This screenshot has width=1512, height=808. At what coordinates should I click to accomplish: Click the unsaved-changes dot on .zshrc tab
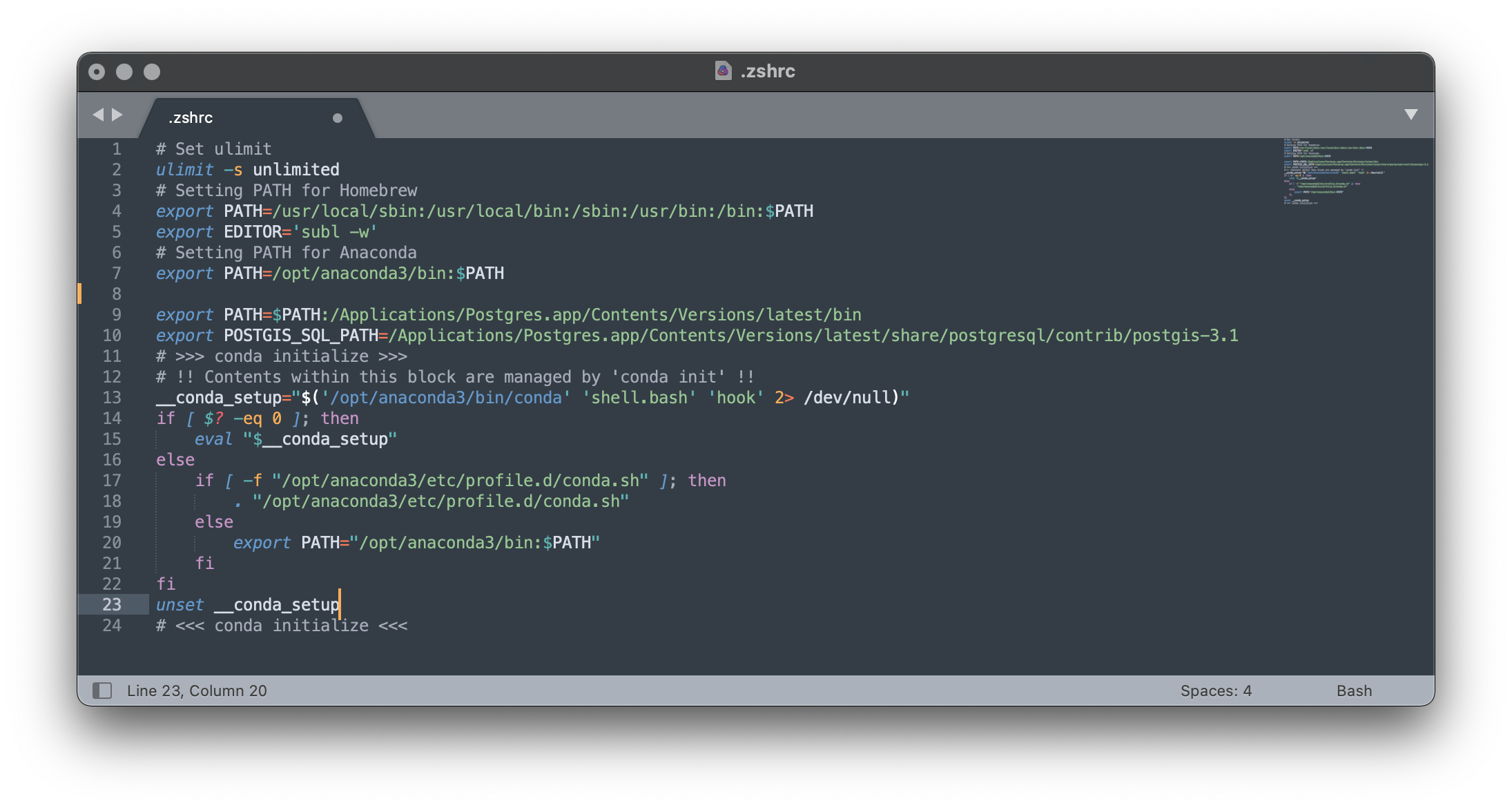[337, 118]
